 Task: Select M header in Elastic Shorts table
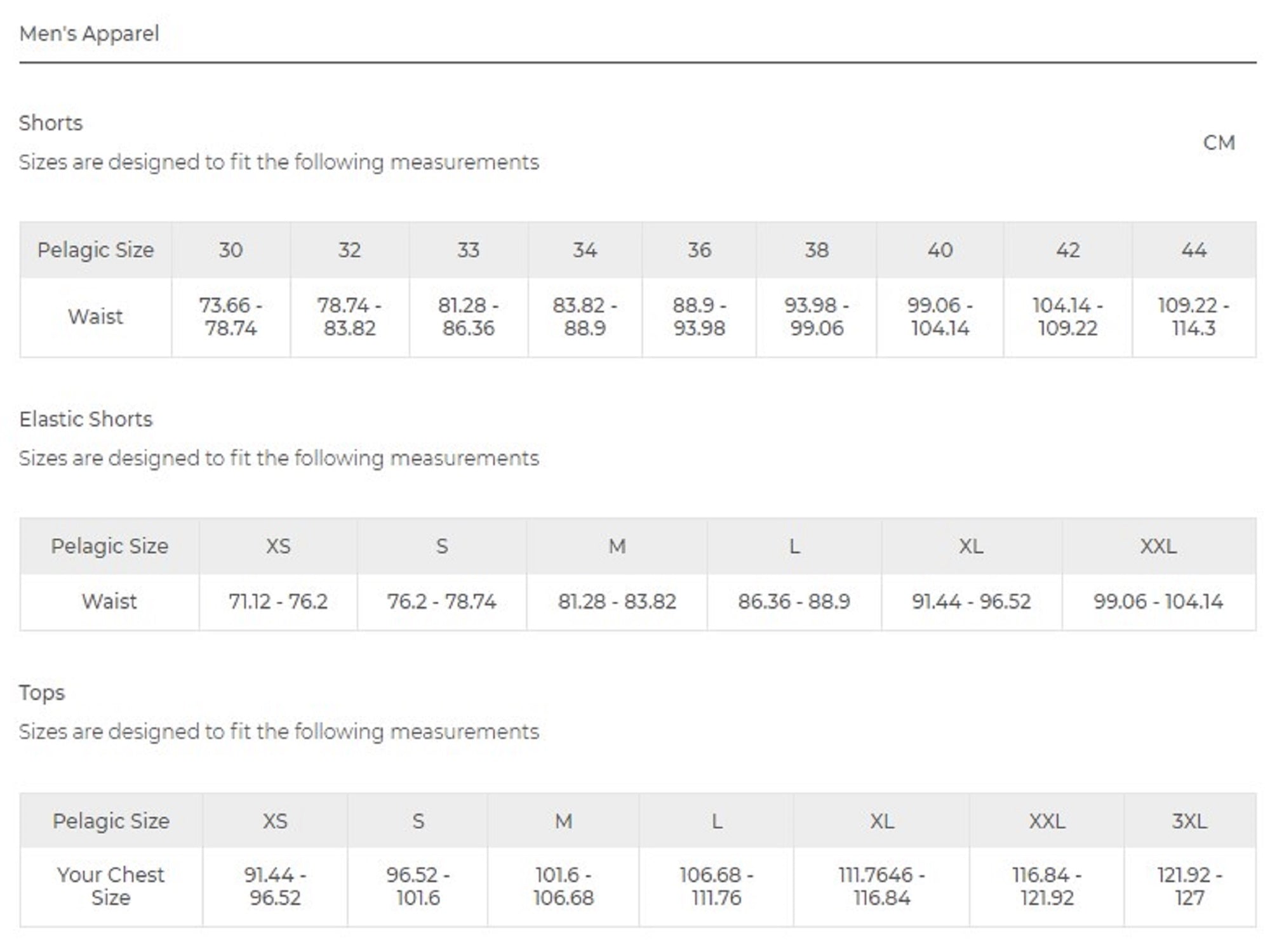coord(617,546)
